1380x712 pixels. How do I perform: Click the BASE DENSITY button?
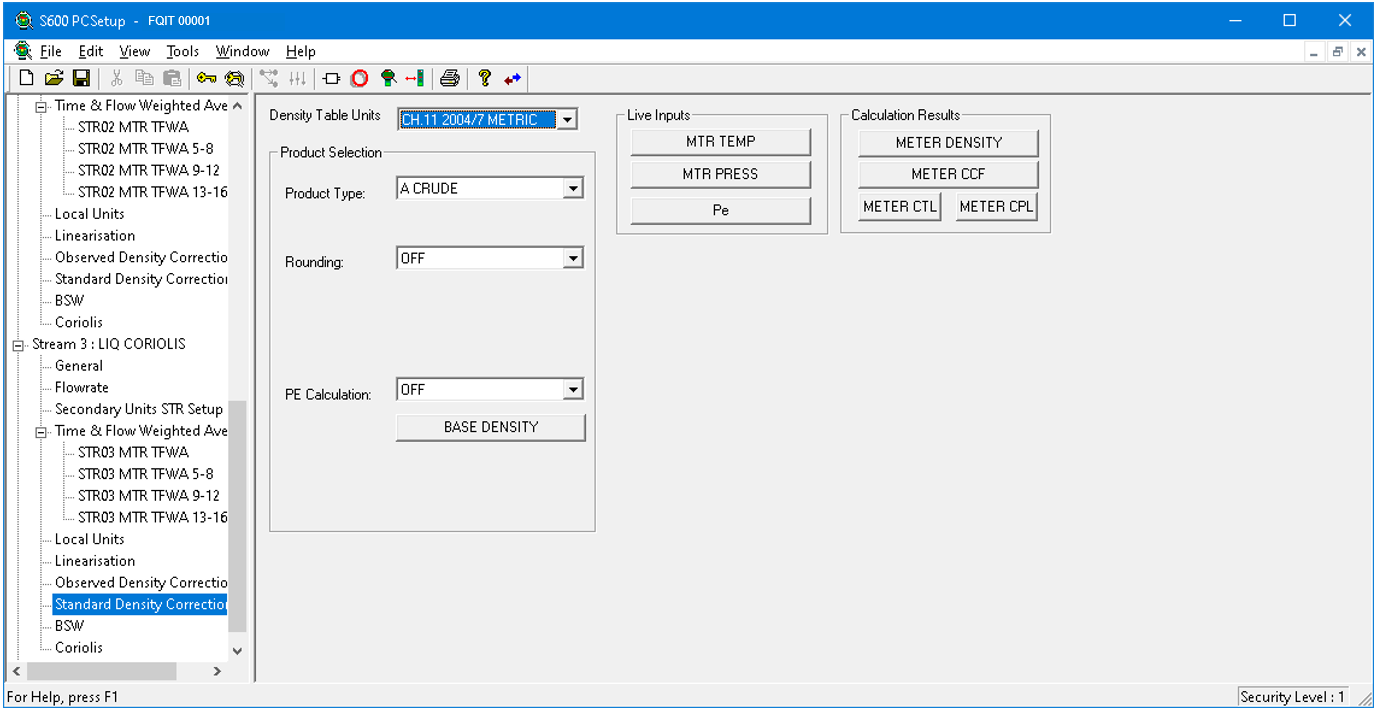(x=491, y=427)
